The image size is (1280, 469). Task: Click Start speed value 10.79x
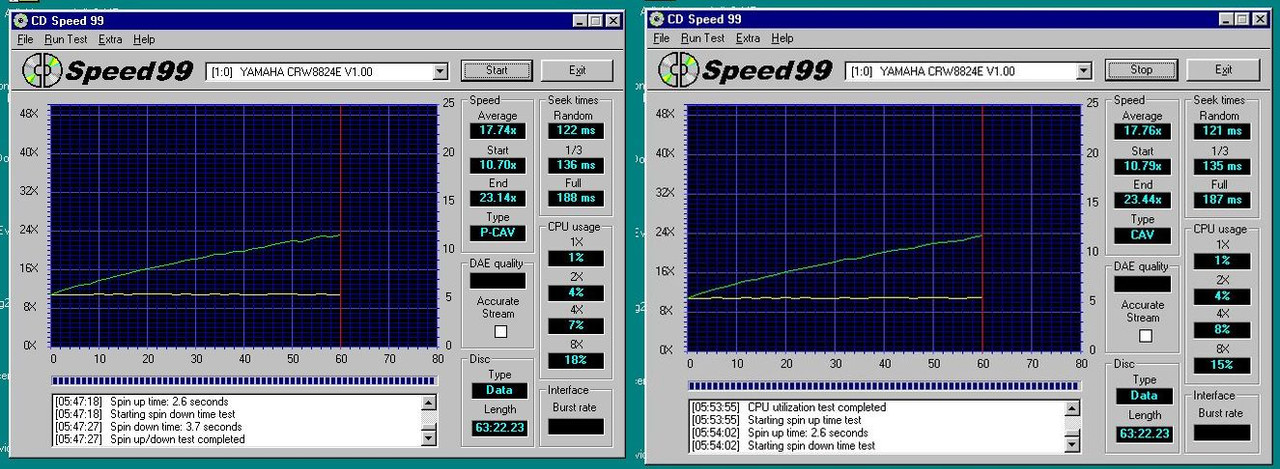click(x=1142, y=167)
